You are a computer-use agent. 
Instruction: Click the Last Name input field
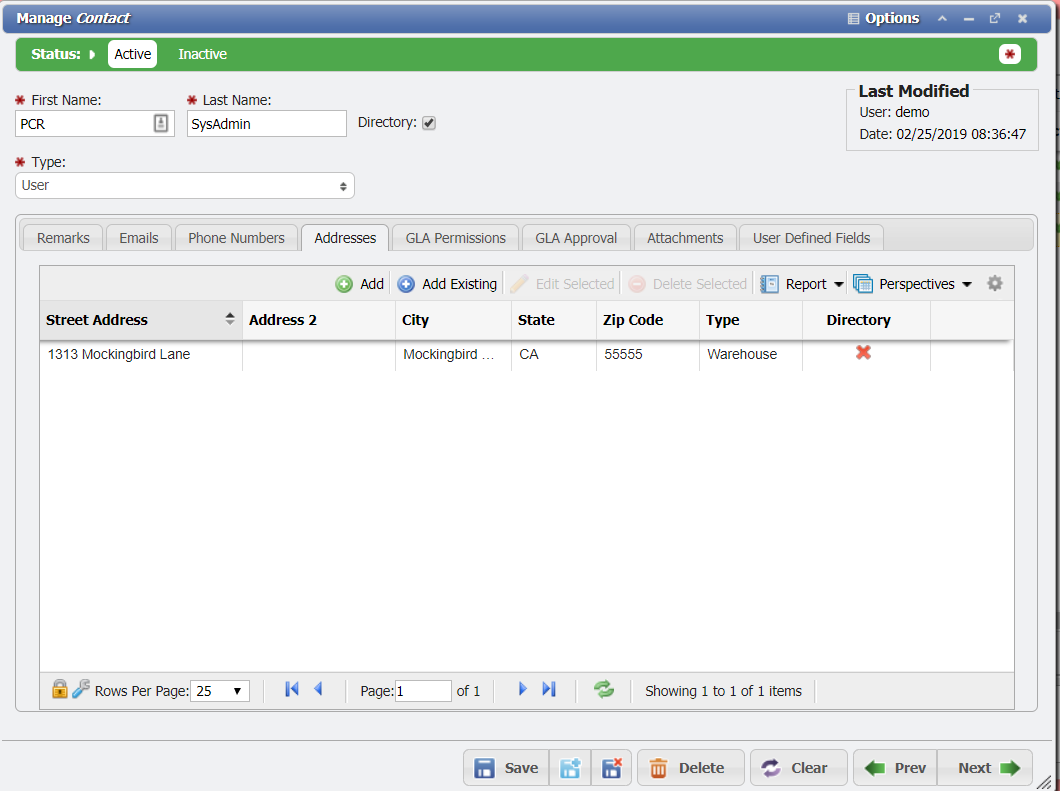pos(266,124)
